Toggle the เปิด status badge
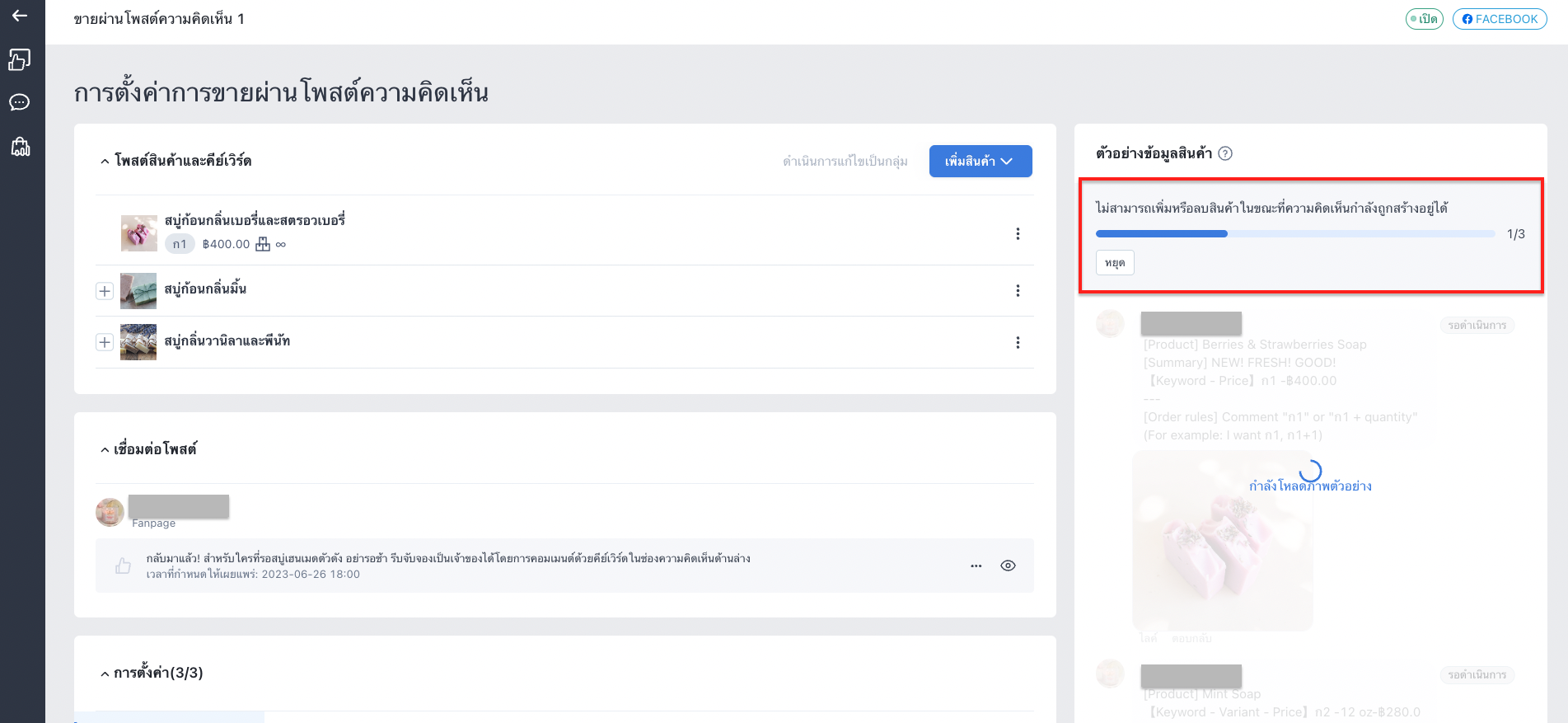Image resolution: width=1568 pixels, height=723 pixels. (x=1425, y=19)
